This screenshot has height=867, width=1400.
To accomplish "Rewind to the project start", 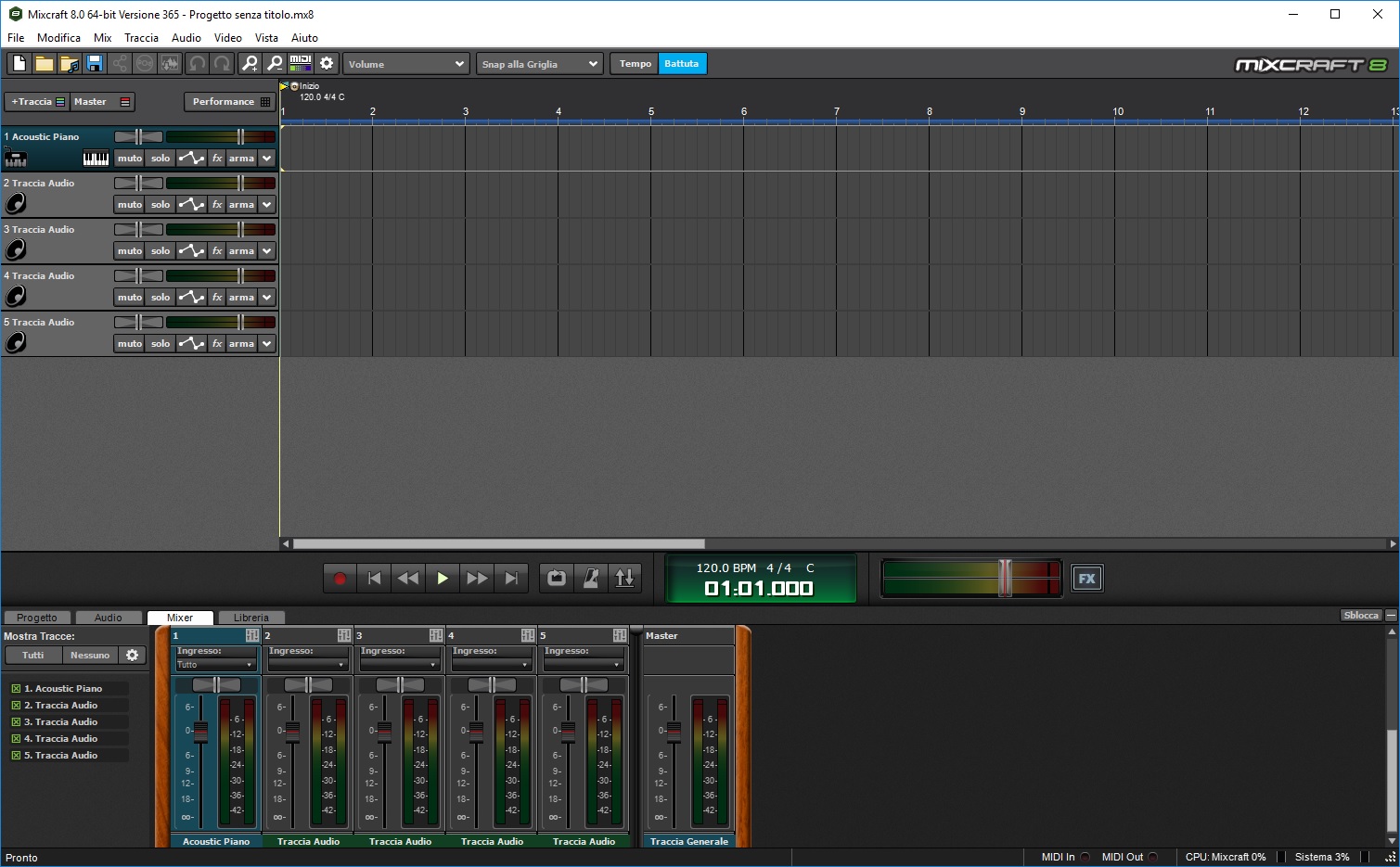I will tap(374, 579).
